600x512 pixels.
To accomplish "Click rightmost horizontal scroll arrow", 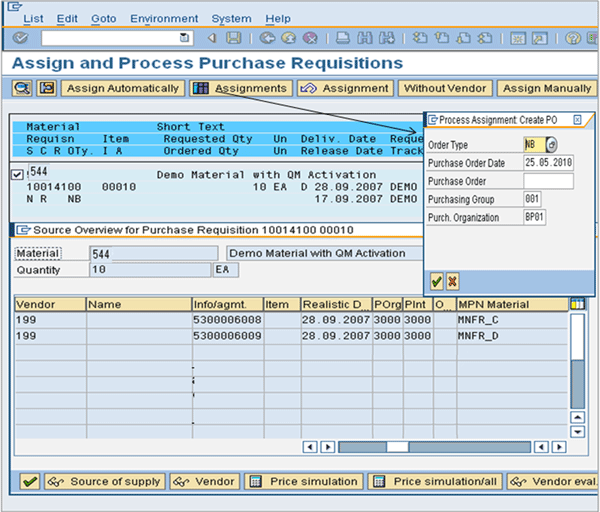I will pyautogui.click(x=559, y=447).
